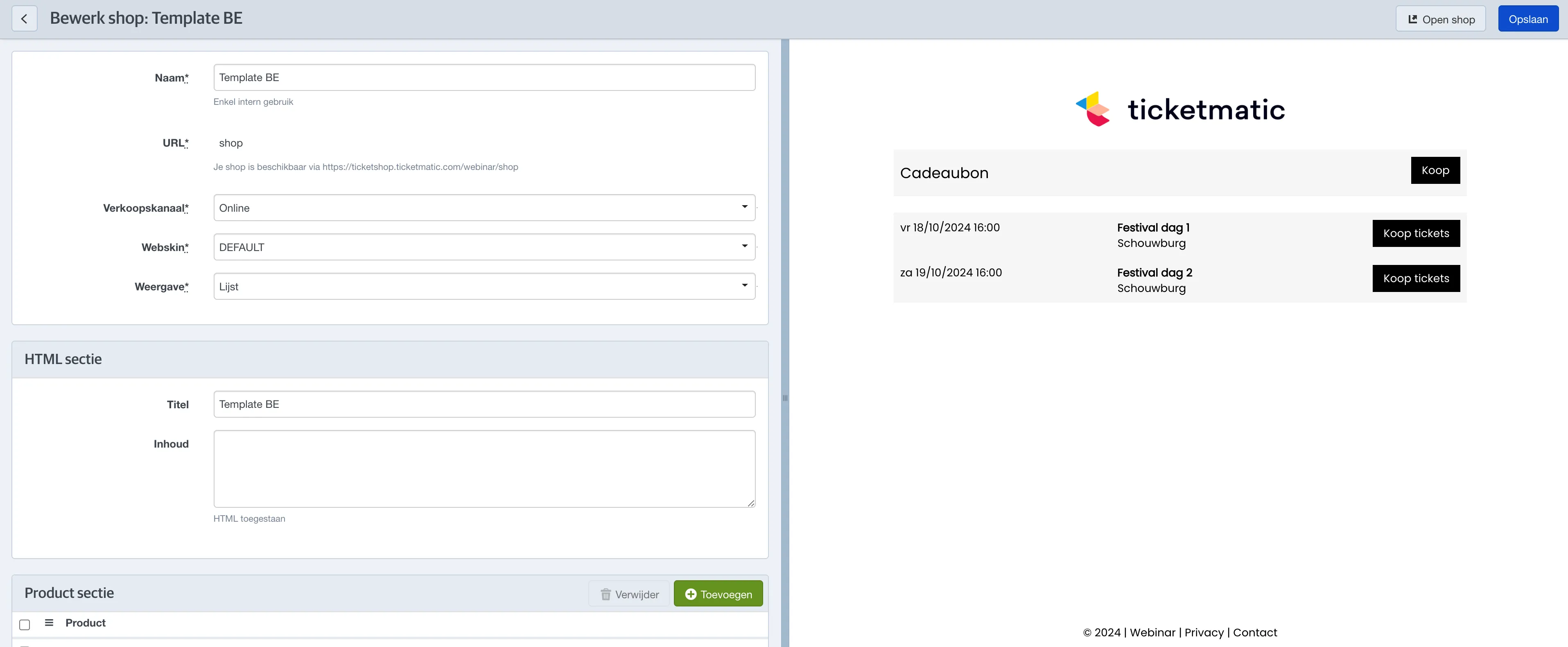Click Koop tickets for Festival dag 1

[1416, 233]
